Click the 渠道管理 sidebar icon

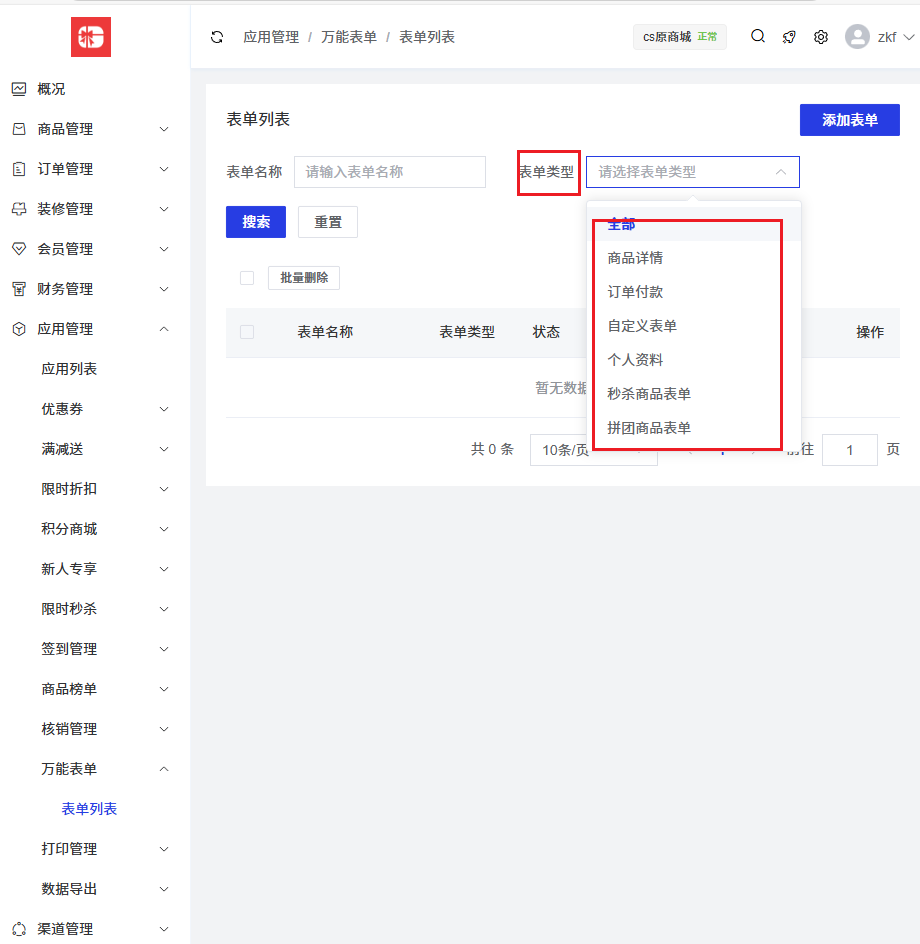(19, 929)
